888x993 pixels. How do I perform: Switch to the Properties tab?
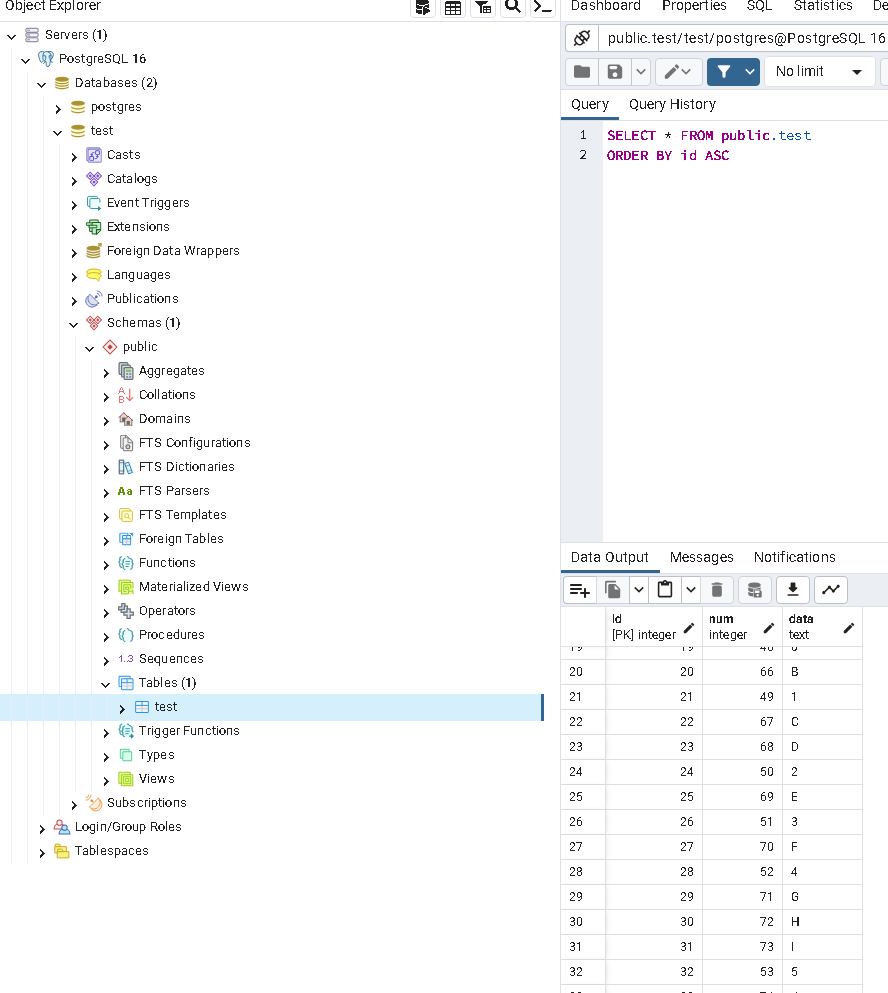click(x=694, y=6)
